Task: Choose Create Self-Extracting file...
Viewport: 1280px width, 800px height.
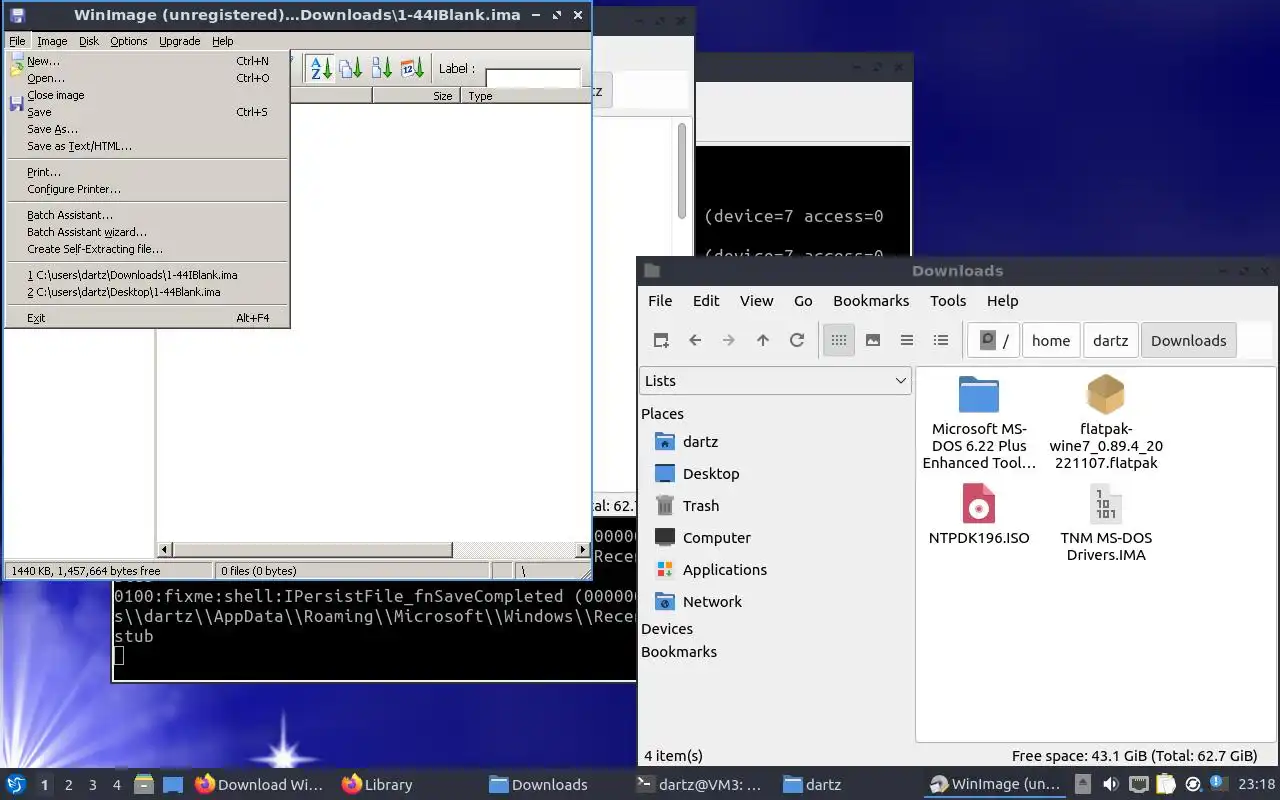Action: (147, 249)
